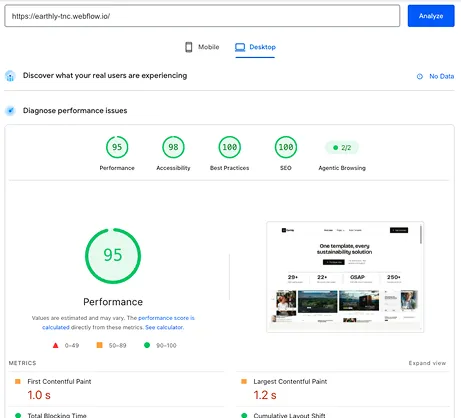Click the desktop laptop icon
Image resolution: width=461 pixels, height=418 pixels.
coord(240,47)
